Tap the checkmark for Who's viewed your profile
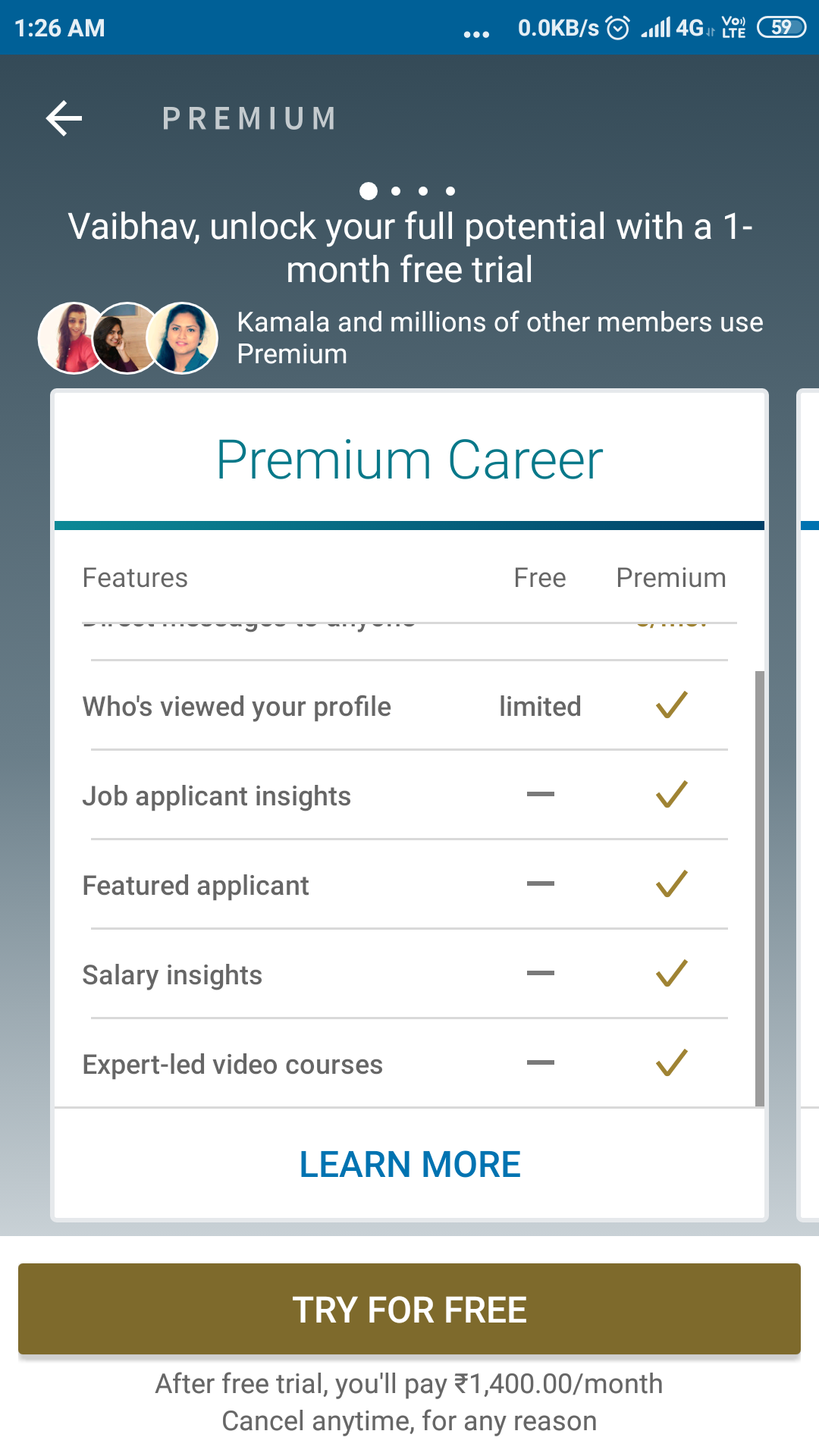The width and height of the screenshot is (819, 1456). [x=671, y=705]
